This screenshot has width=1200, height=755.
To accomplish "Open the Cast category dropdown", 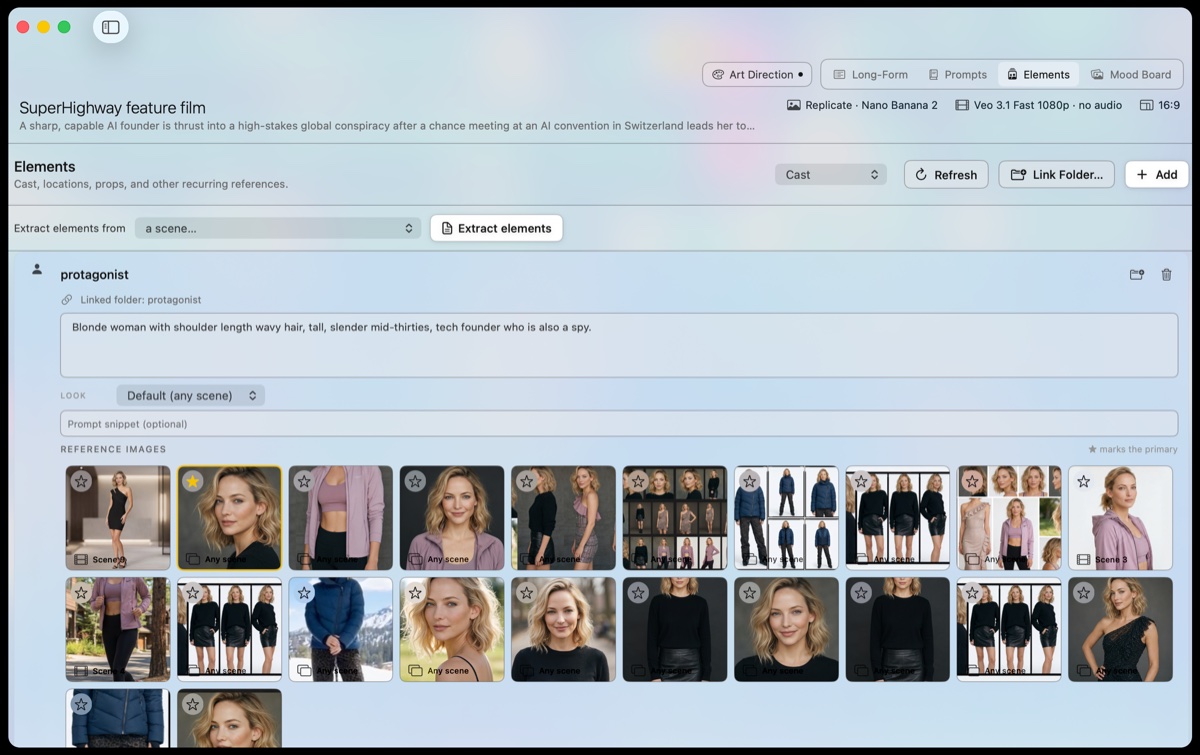I will coord(831,174).
